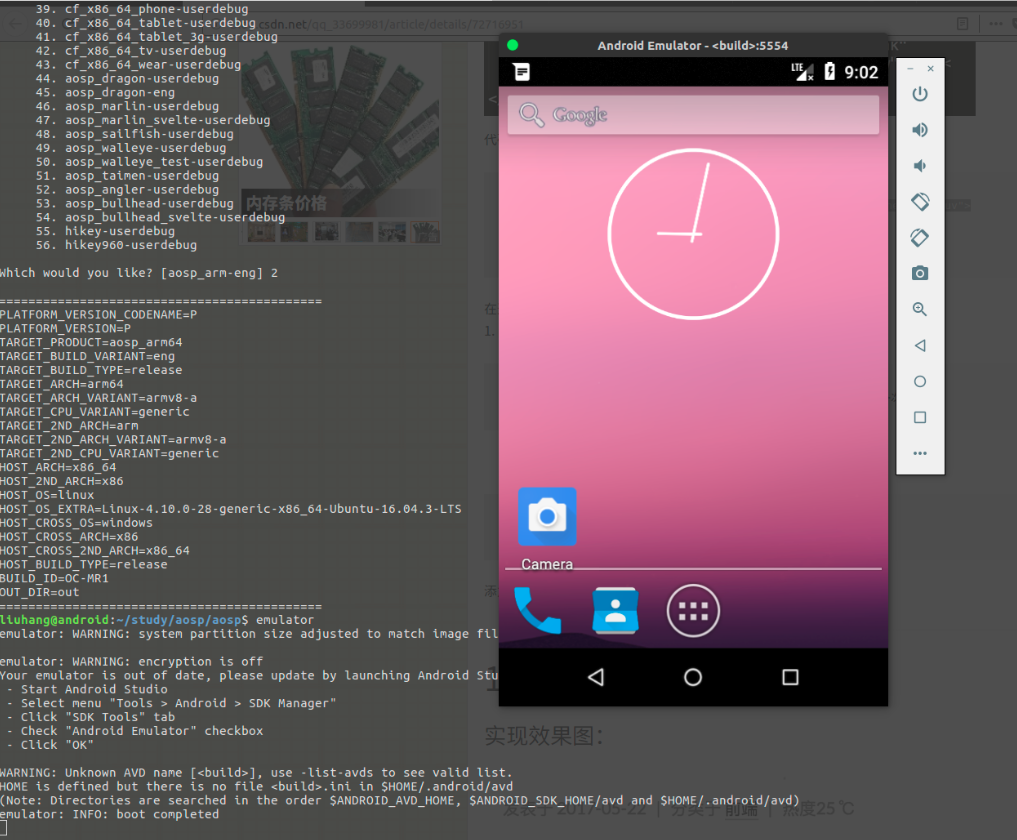Rotate the virtual device right

(x=919, y=237)
